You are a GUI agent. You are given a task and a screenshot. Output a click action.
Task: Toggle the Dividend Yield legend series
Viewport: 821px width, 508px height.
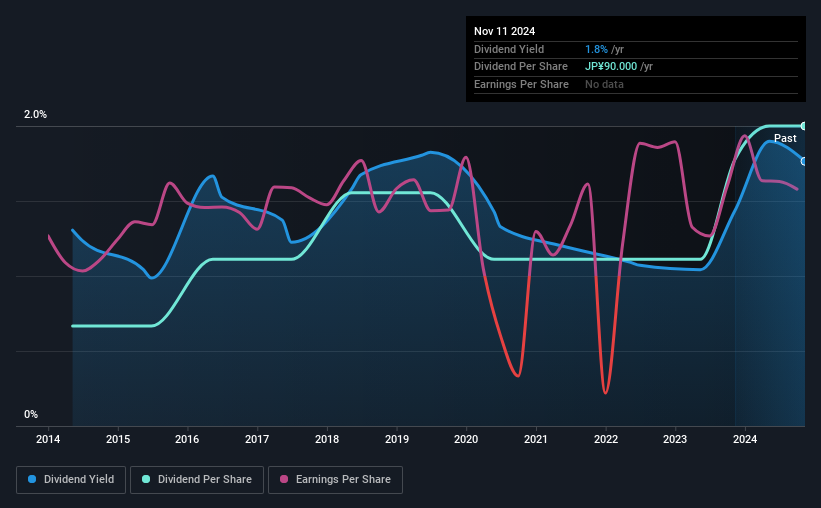pyautogui.click(x=71, y=480)
